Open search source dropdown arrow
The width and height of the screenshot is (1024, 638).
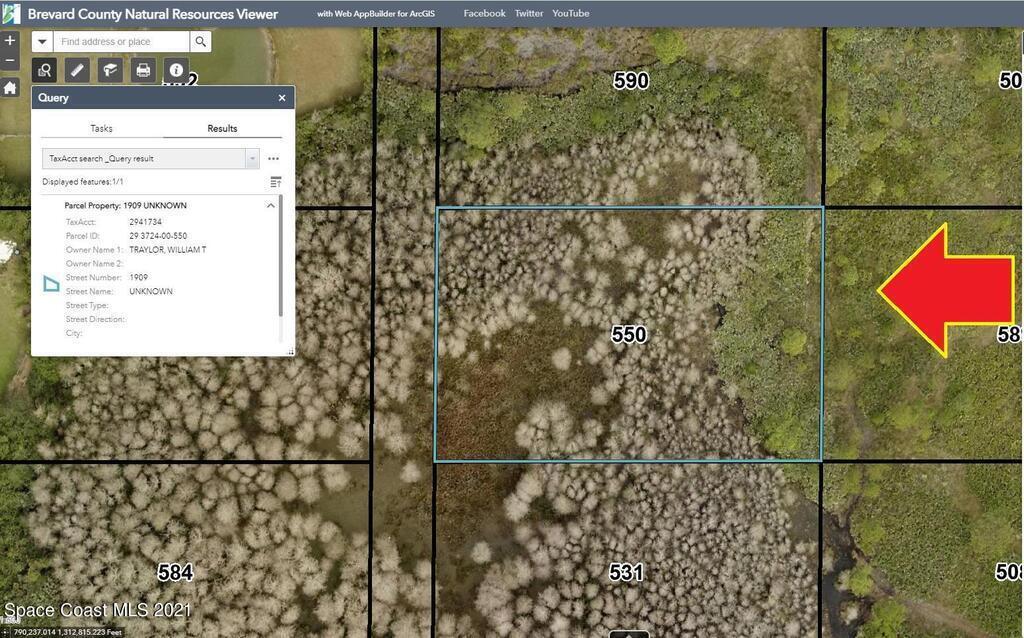(43, 42)
